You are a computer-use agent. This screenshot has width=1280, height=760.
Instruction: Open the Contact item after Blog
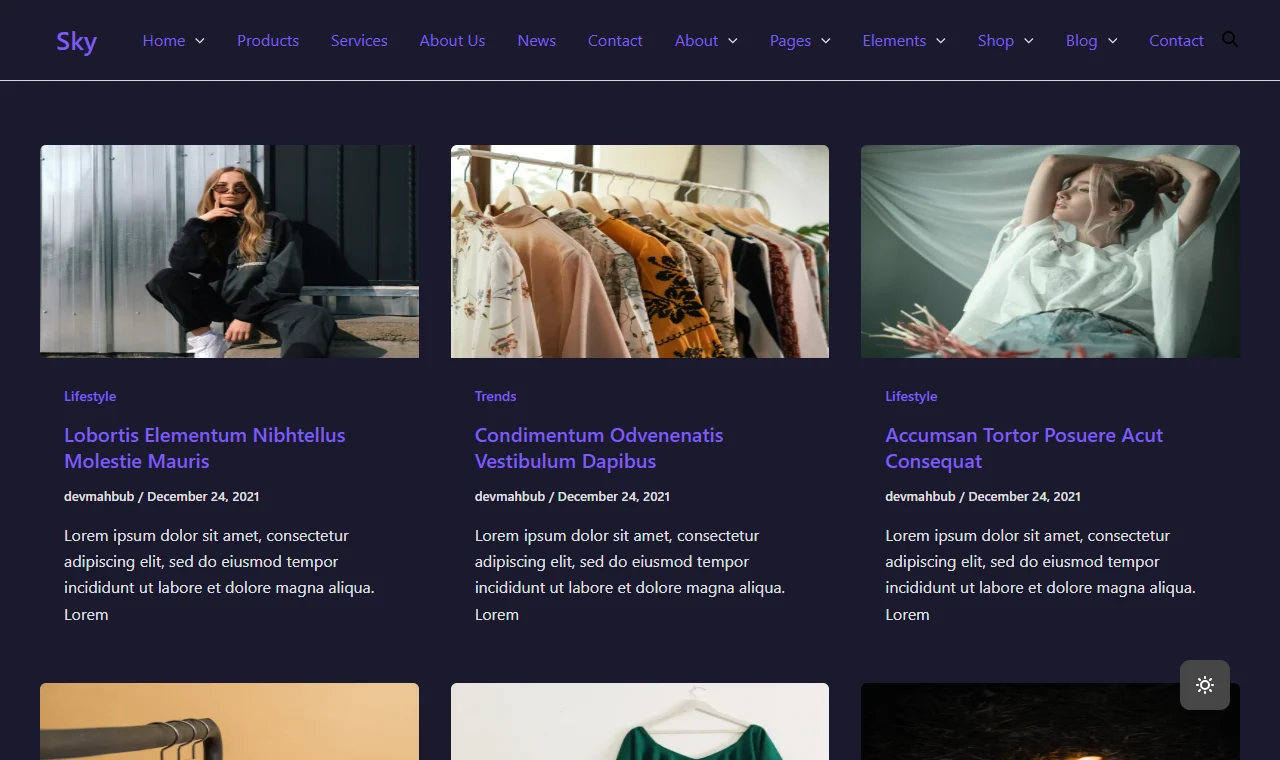(1176, 41)
